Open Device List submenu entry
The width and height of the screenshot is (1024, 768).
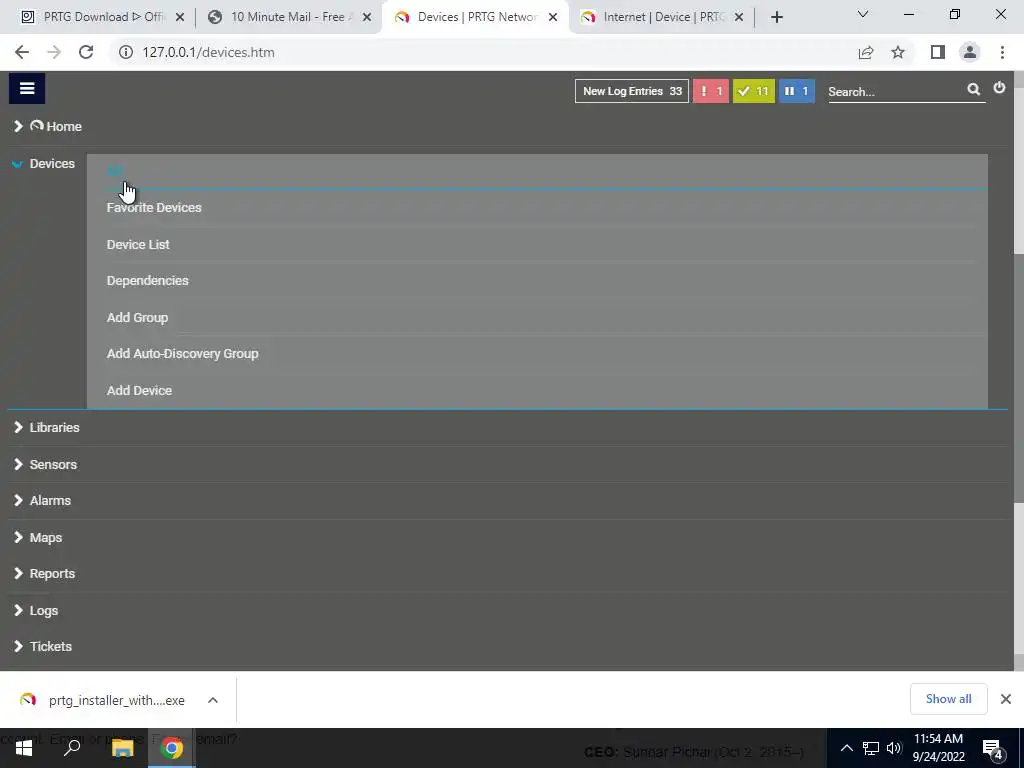pyautogui.click(x=138, y=244)
